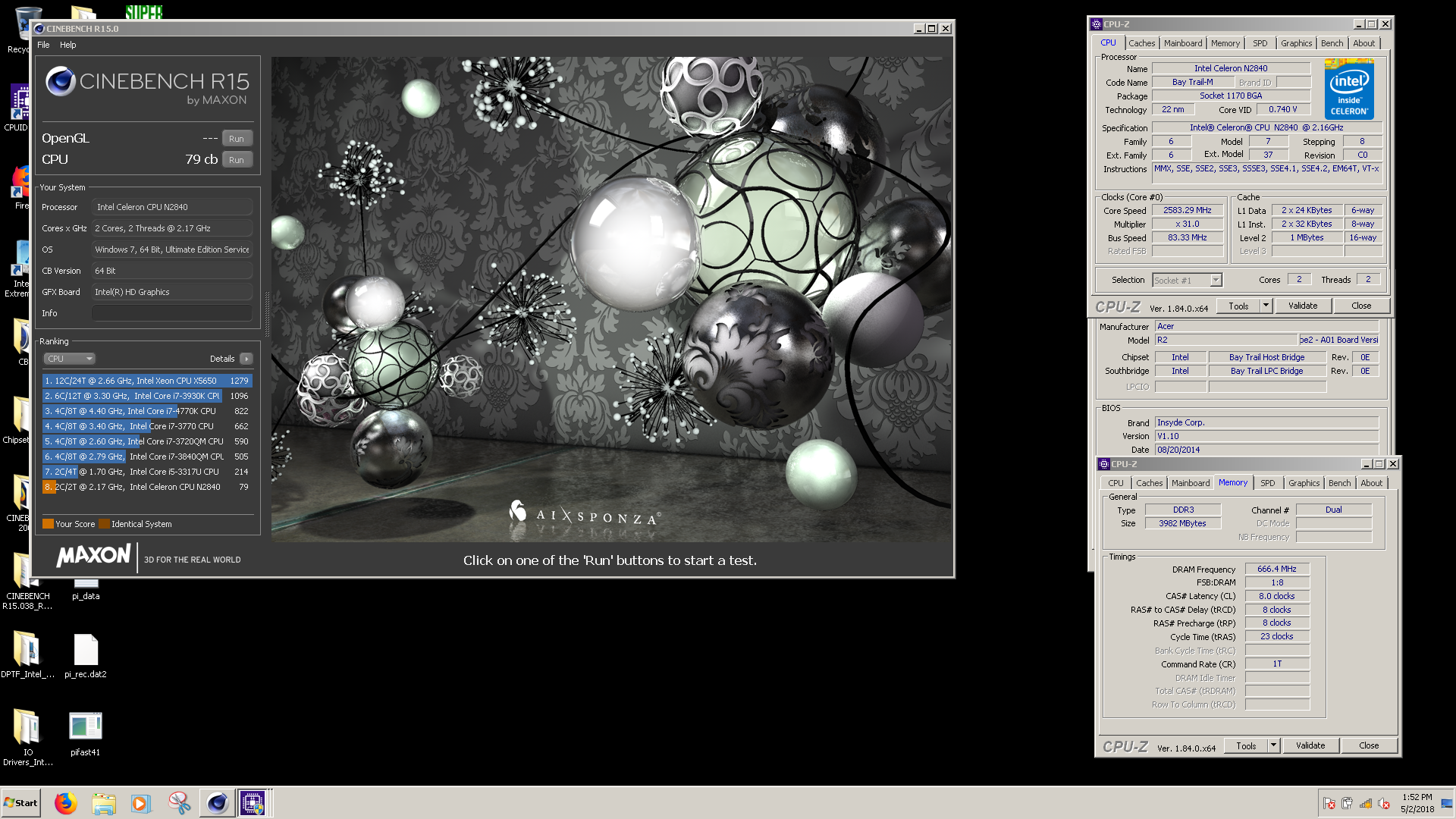Switch to Bench tab in upper CPU-Z

(1332, 43)
